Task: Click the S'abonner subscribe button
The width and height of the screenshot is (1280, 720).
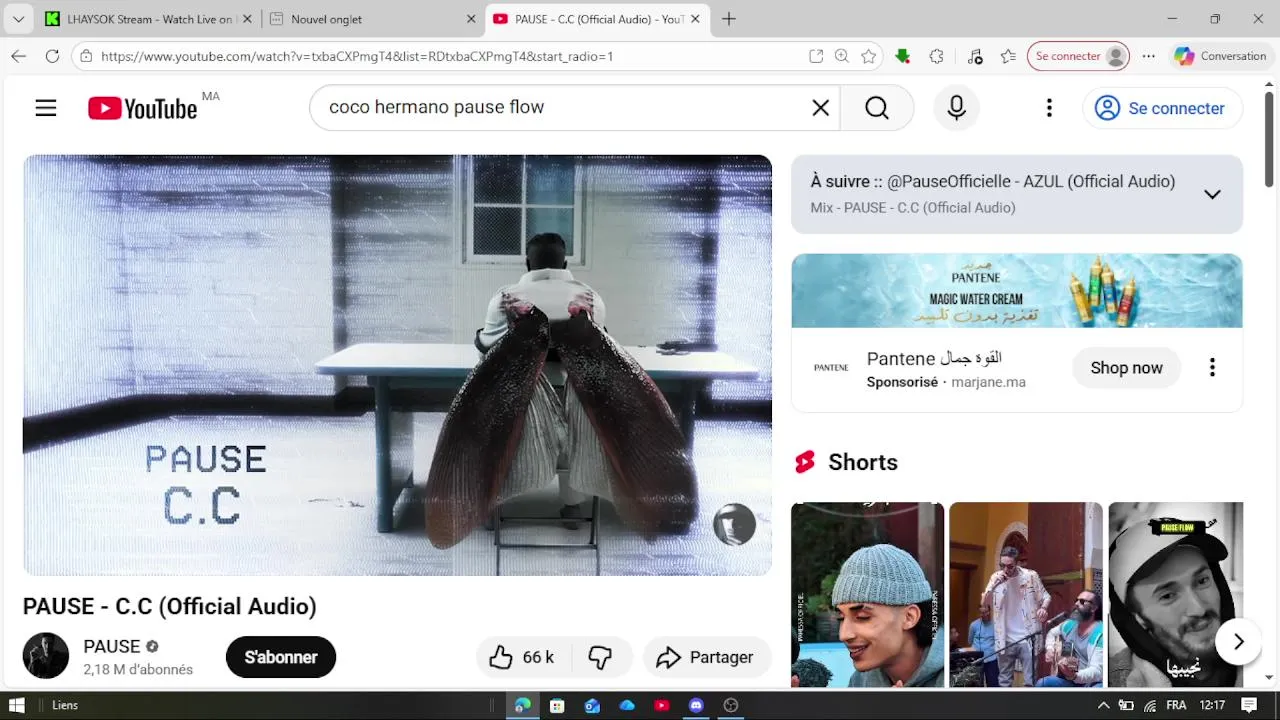Action: coord(281,657)
